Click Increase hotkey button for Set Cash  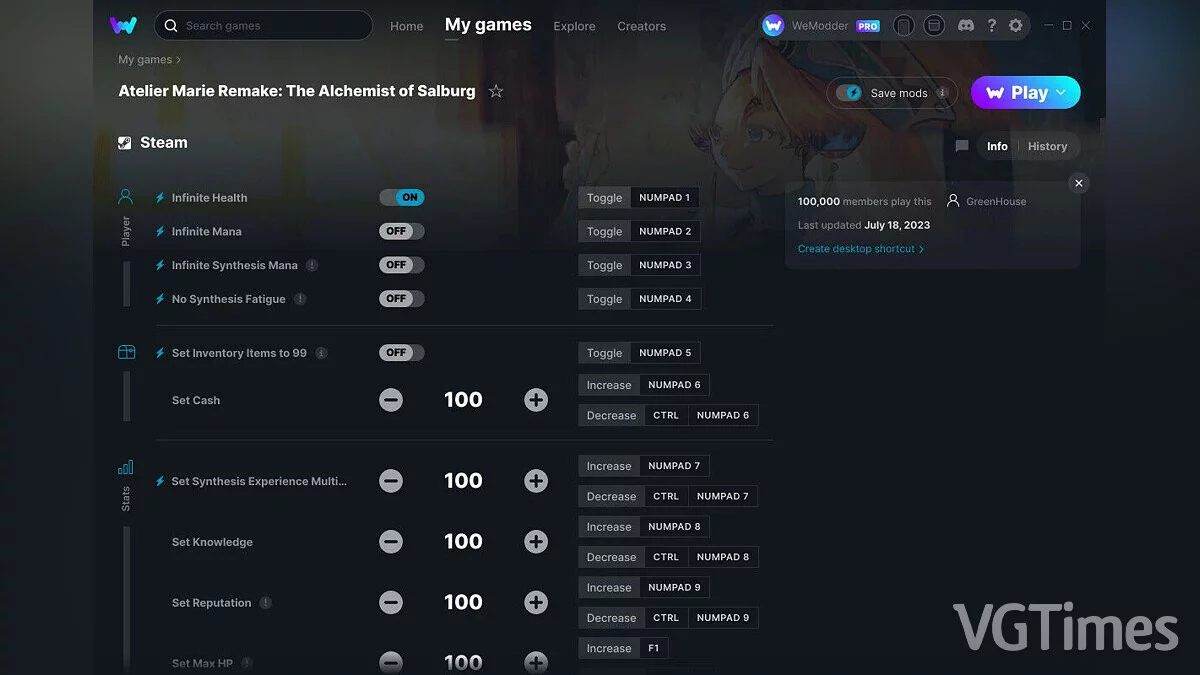(x=609, y=385)
